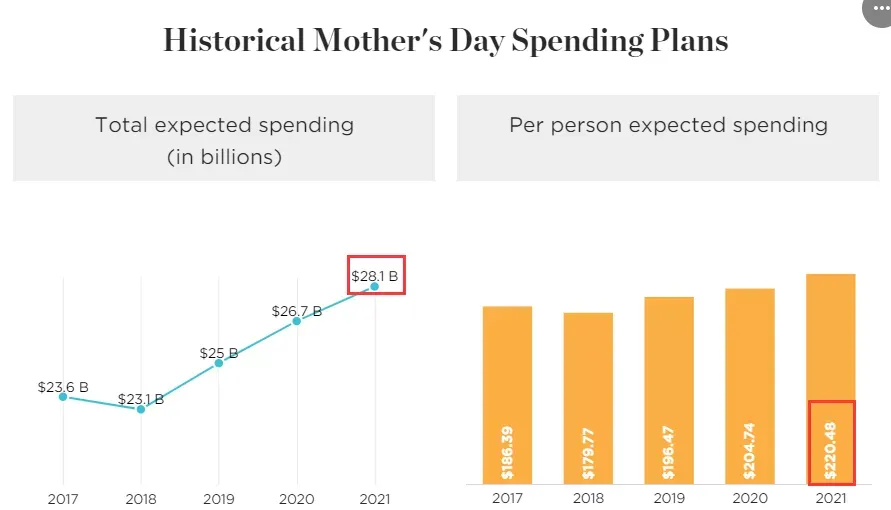Image resolution: width=891 pixels, height=510 pixels.
Task: Click the Historical Mother's Day Spending Plans title
Action: point(446,41)
